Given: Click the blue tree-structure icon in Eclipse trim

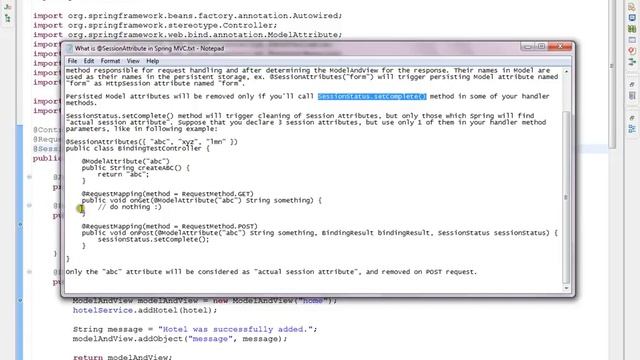Looking at the screenshot, I should point(632,129).
